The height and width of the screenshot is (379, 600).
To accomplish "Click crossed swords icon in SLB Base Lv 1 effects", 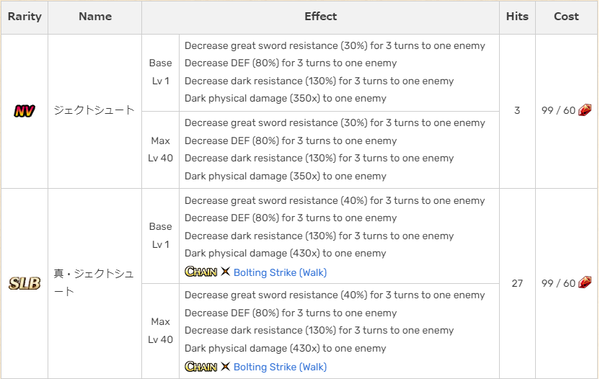I will 225,272.
